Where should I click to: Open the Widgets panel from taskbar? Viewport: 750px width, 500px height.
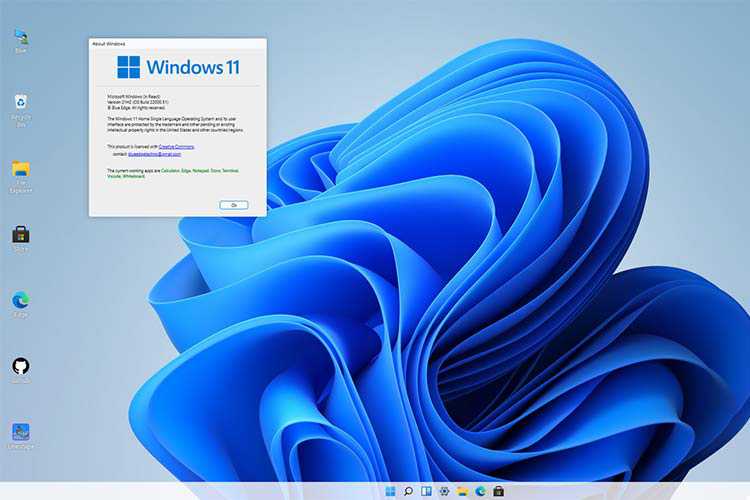tap(426, 491)
